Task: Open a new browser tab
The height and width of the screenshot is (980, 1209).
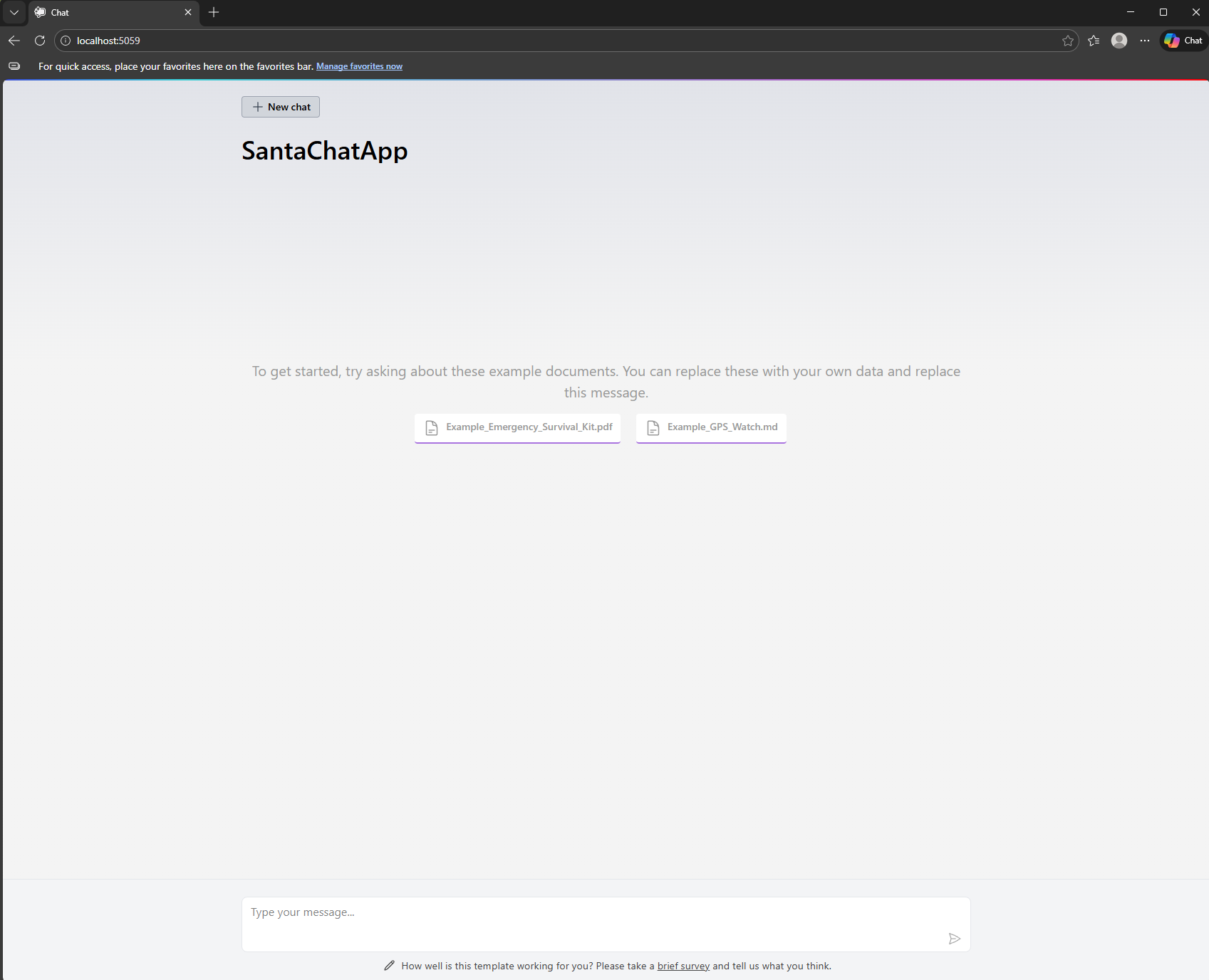Action: pos(214,12)
